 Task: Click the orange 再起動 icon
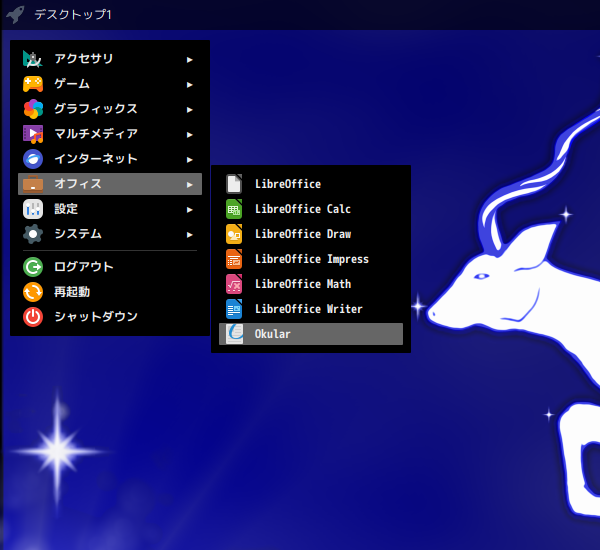pos(33,292)
